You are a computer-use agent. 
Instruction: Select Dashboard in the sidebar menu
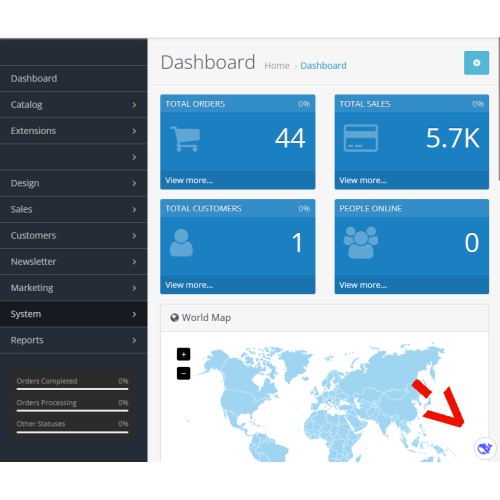(73, 79)
